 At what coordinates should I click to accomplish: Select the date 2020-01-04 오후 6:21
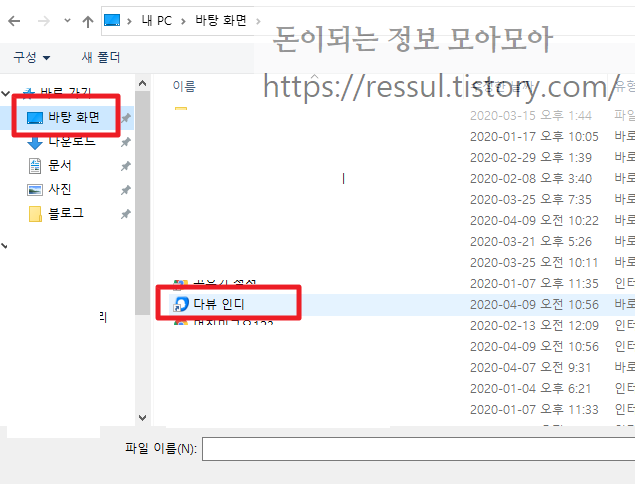[x=530, y=389]
